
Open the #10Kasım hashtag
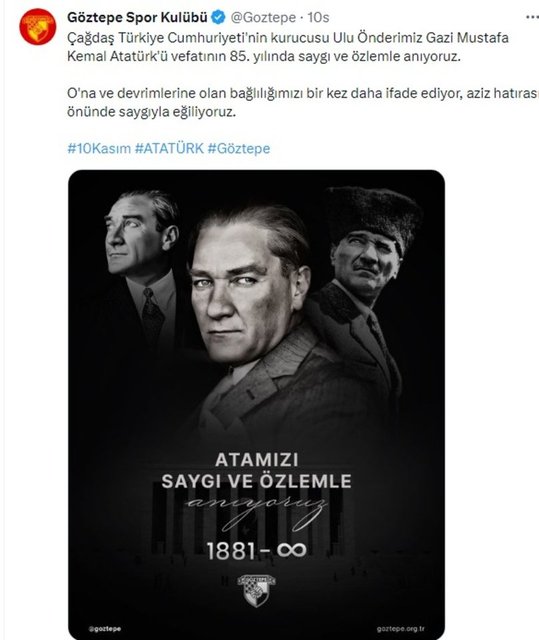(99, 148)
